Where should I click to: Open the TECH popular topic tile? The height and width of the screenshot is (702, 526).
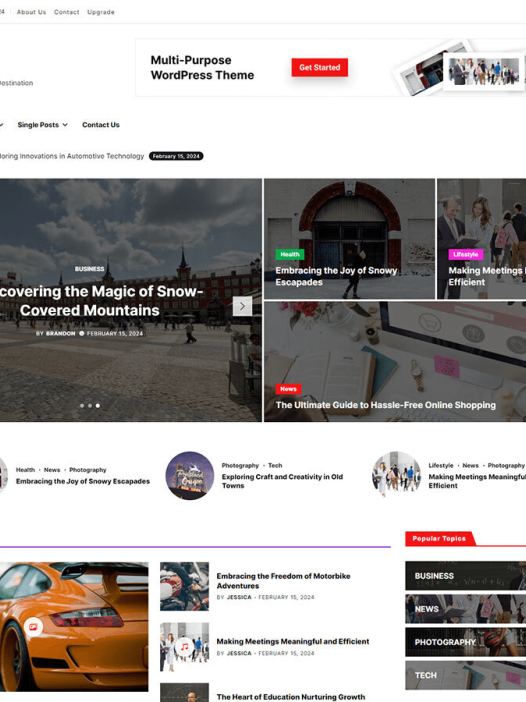466,675
